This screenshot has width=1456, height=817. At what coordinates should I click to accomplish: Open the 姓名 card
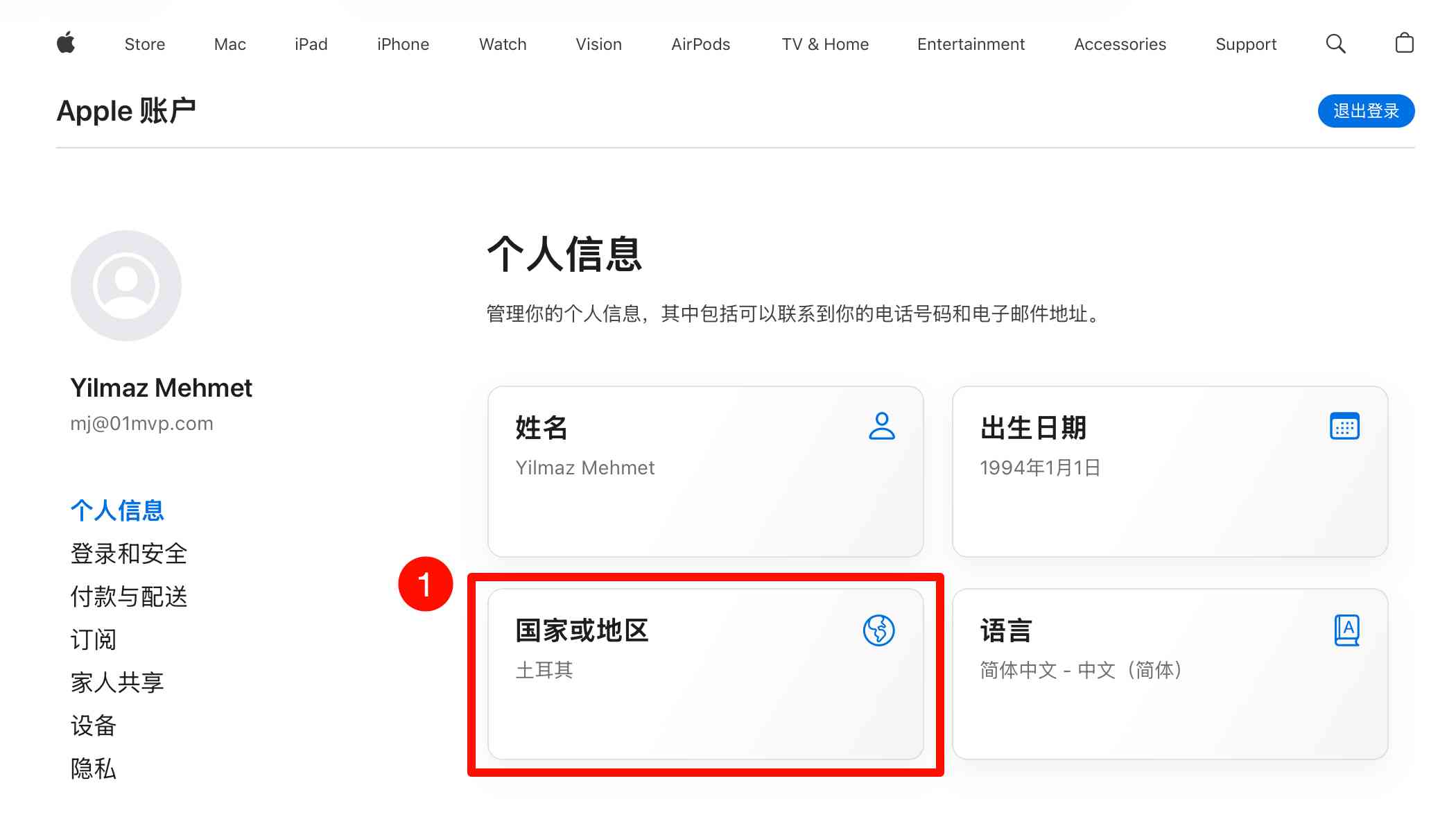pos(706,472)
